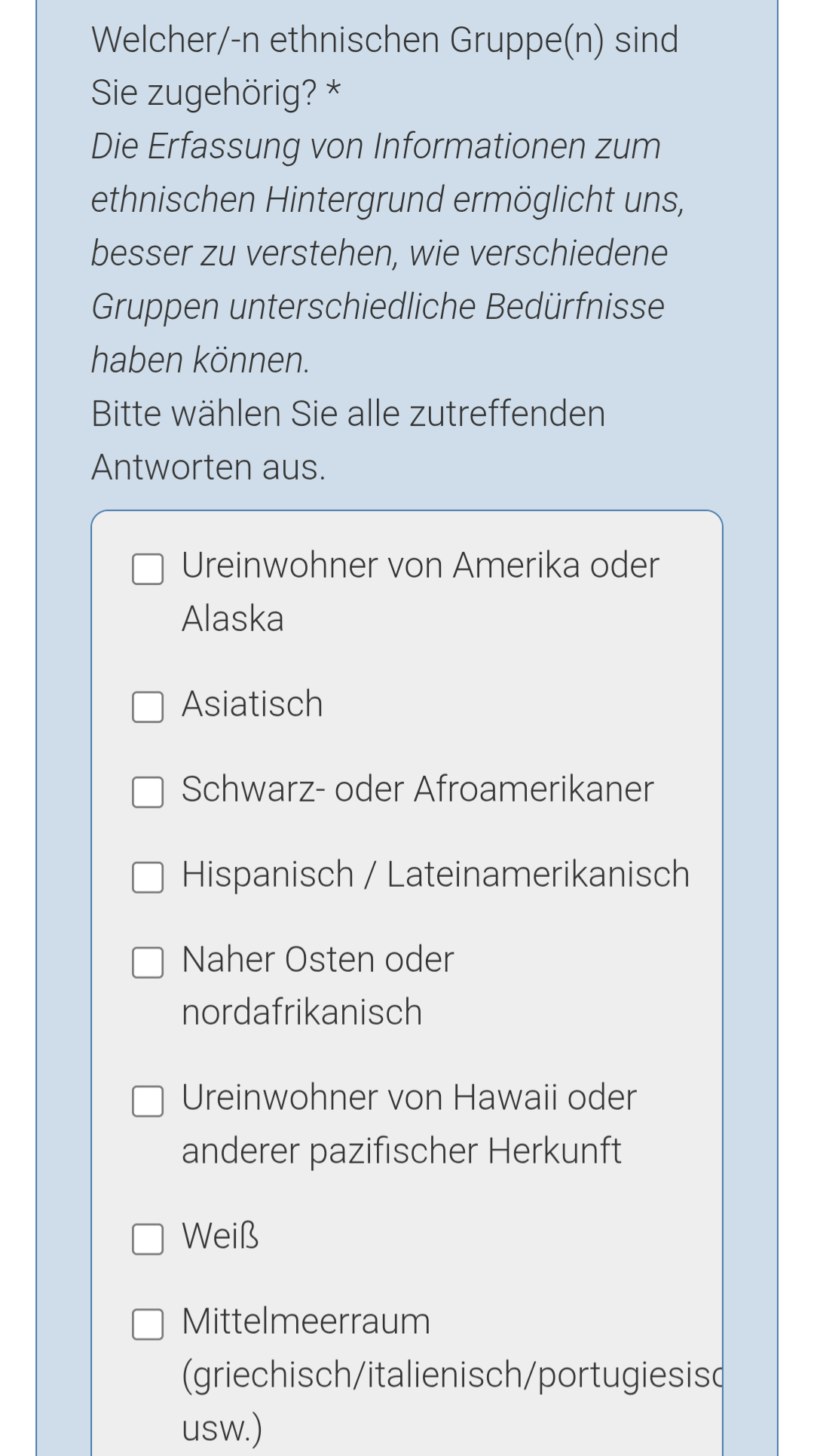Click the '(griechisch/italienisch/portugiesisch' sub-label text
This screenshot has height=1456, width=814.
click(x=451, y=1375)
